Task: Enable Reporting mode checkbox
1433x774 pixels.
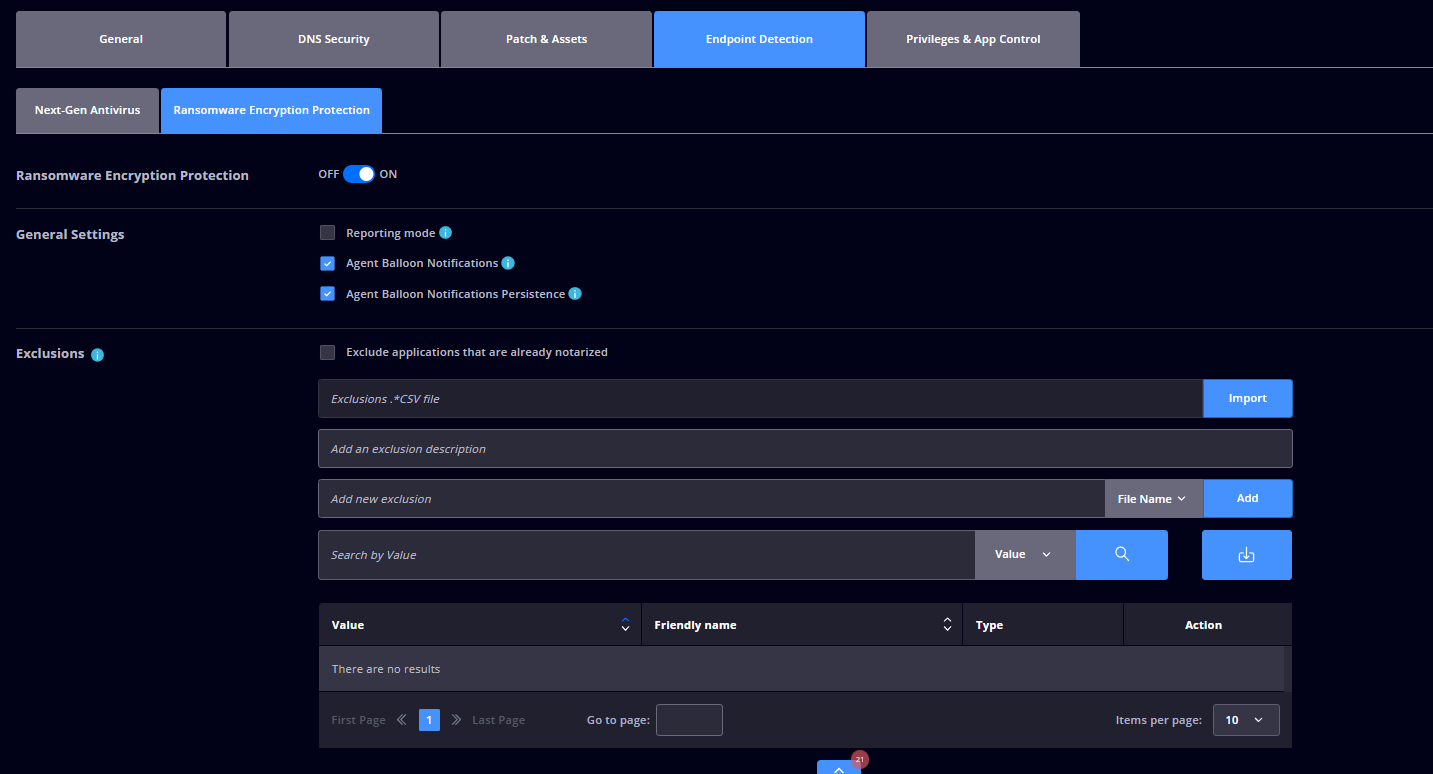Action: coord(327,233)
